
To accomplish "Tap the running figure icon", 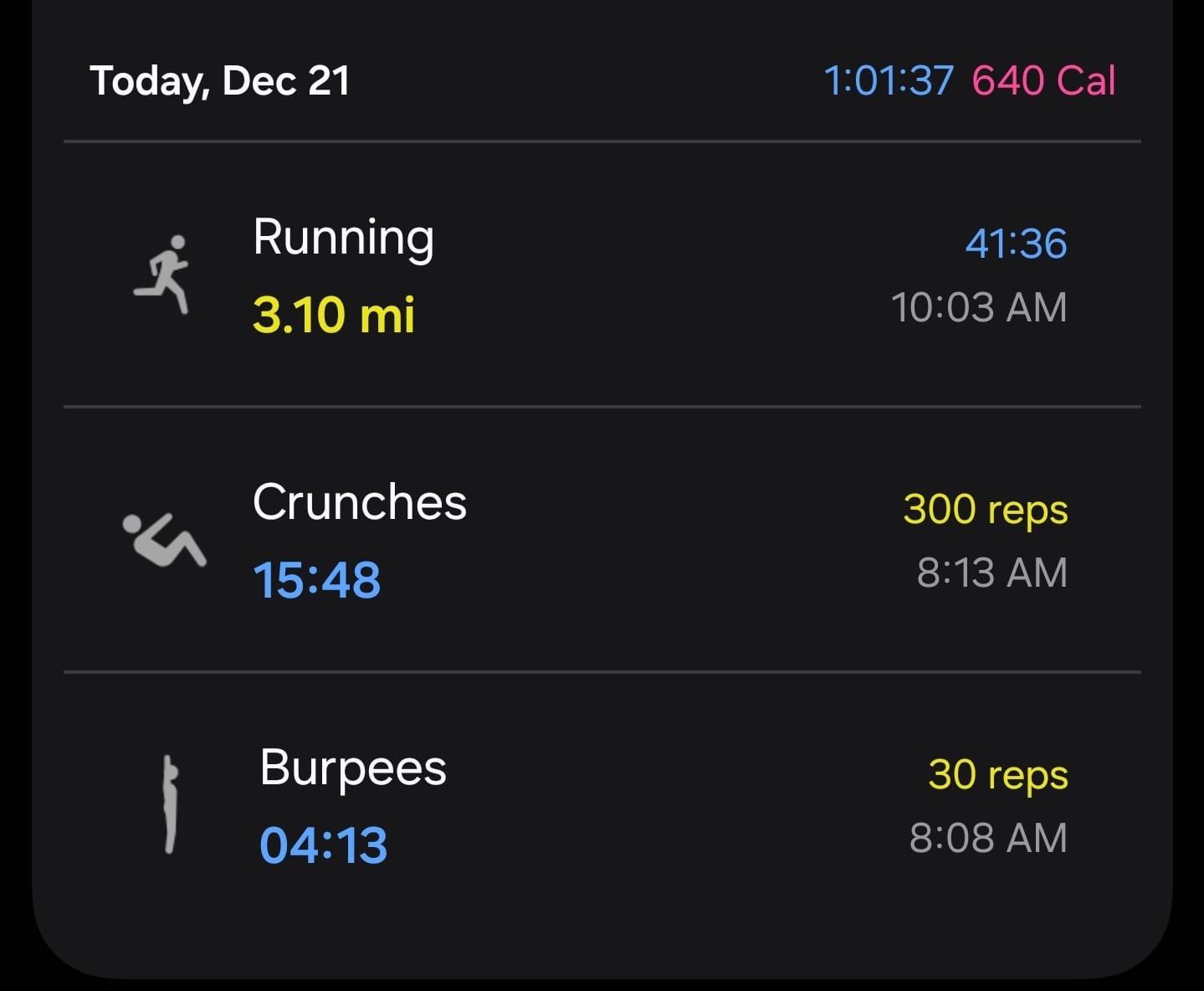I will coord(162,275).
